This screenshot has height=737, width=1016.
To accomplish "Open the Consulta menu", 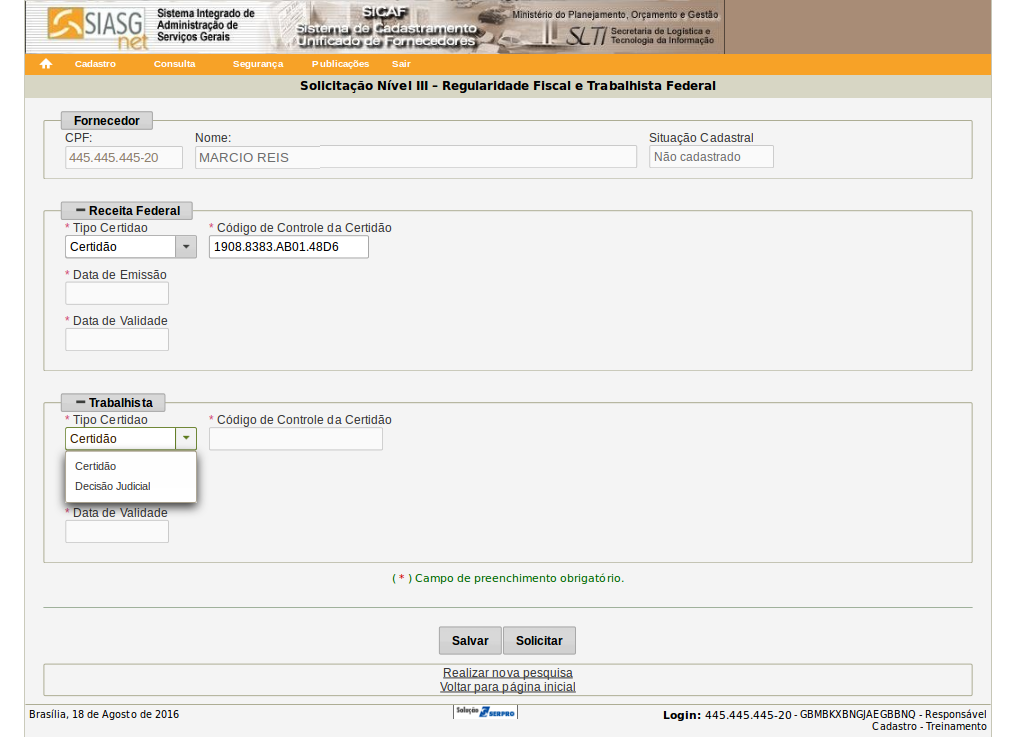I will [x=174, y=64].
